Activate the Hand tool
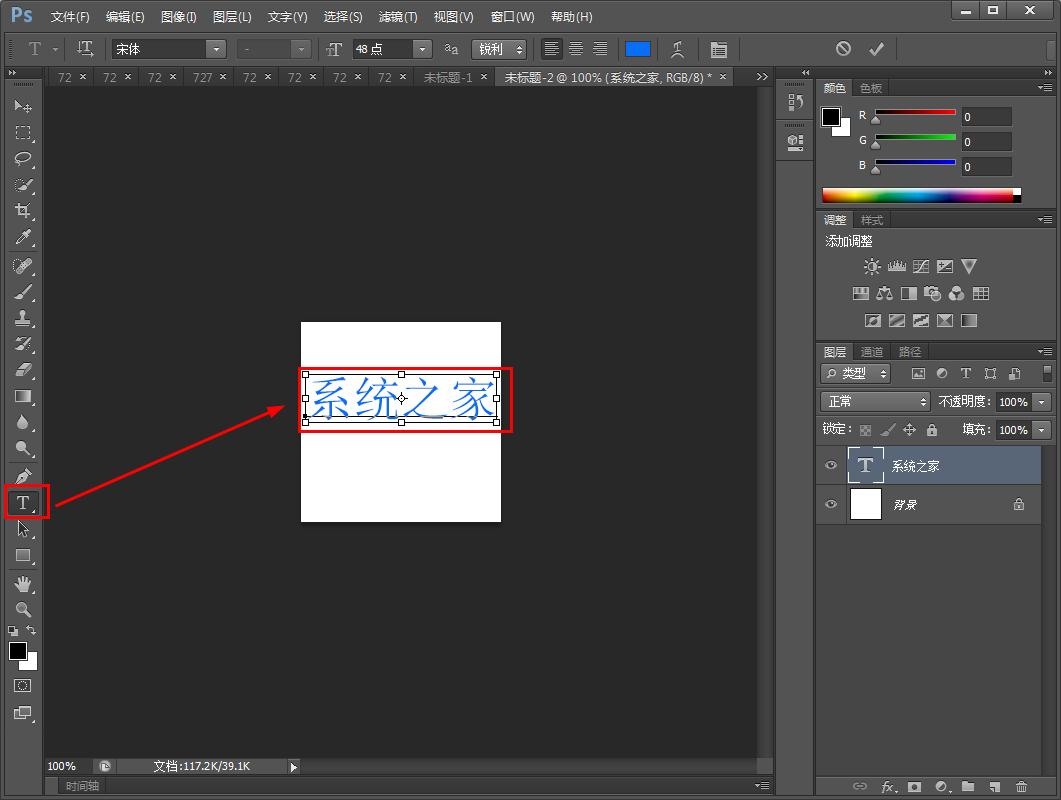 pos(23,584)
